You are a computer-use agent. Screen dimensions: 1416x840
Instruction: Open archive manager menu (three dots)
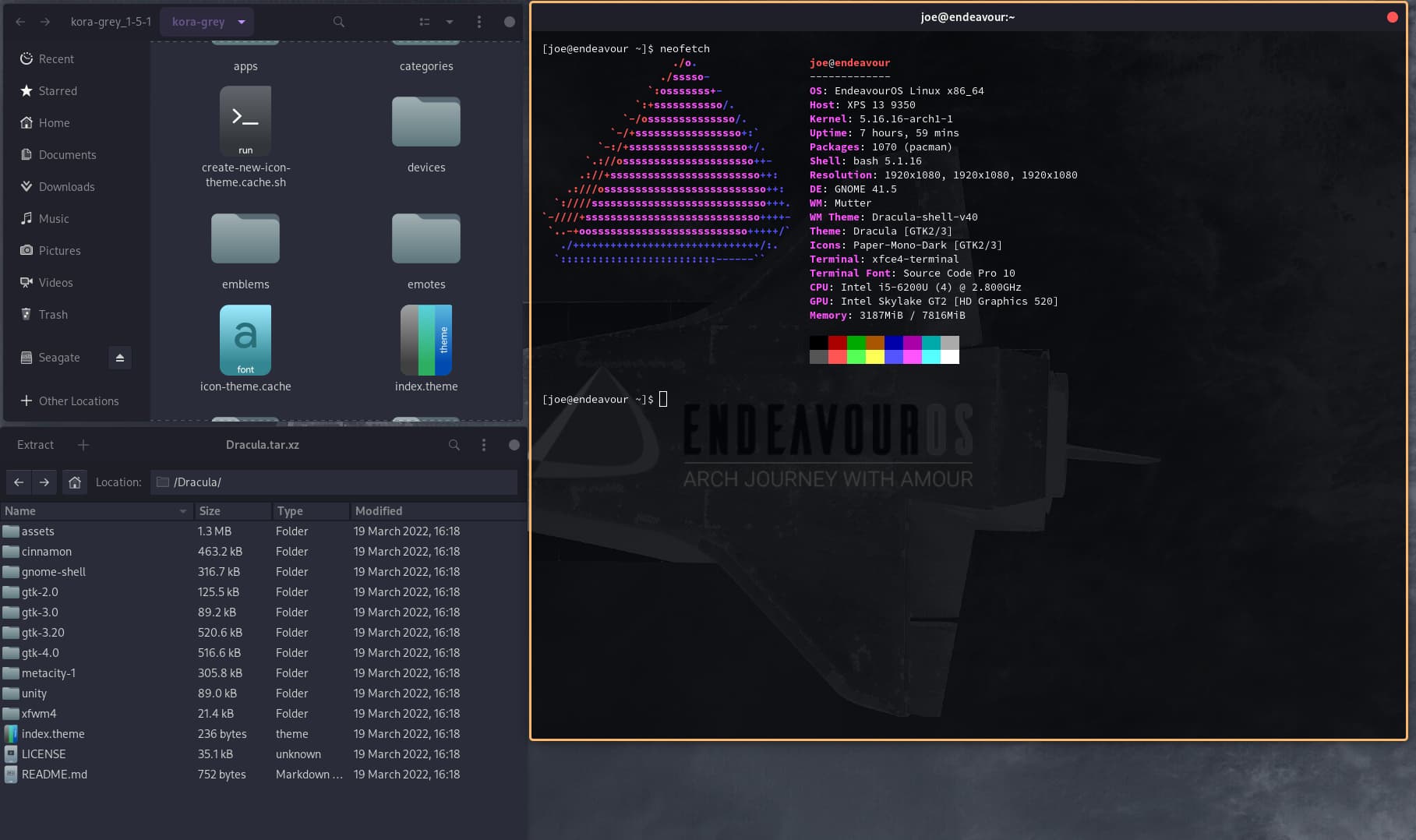coord(484,445)
